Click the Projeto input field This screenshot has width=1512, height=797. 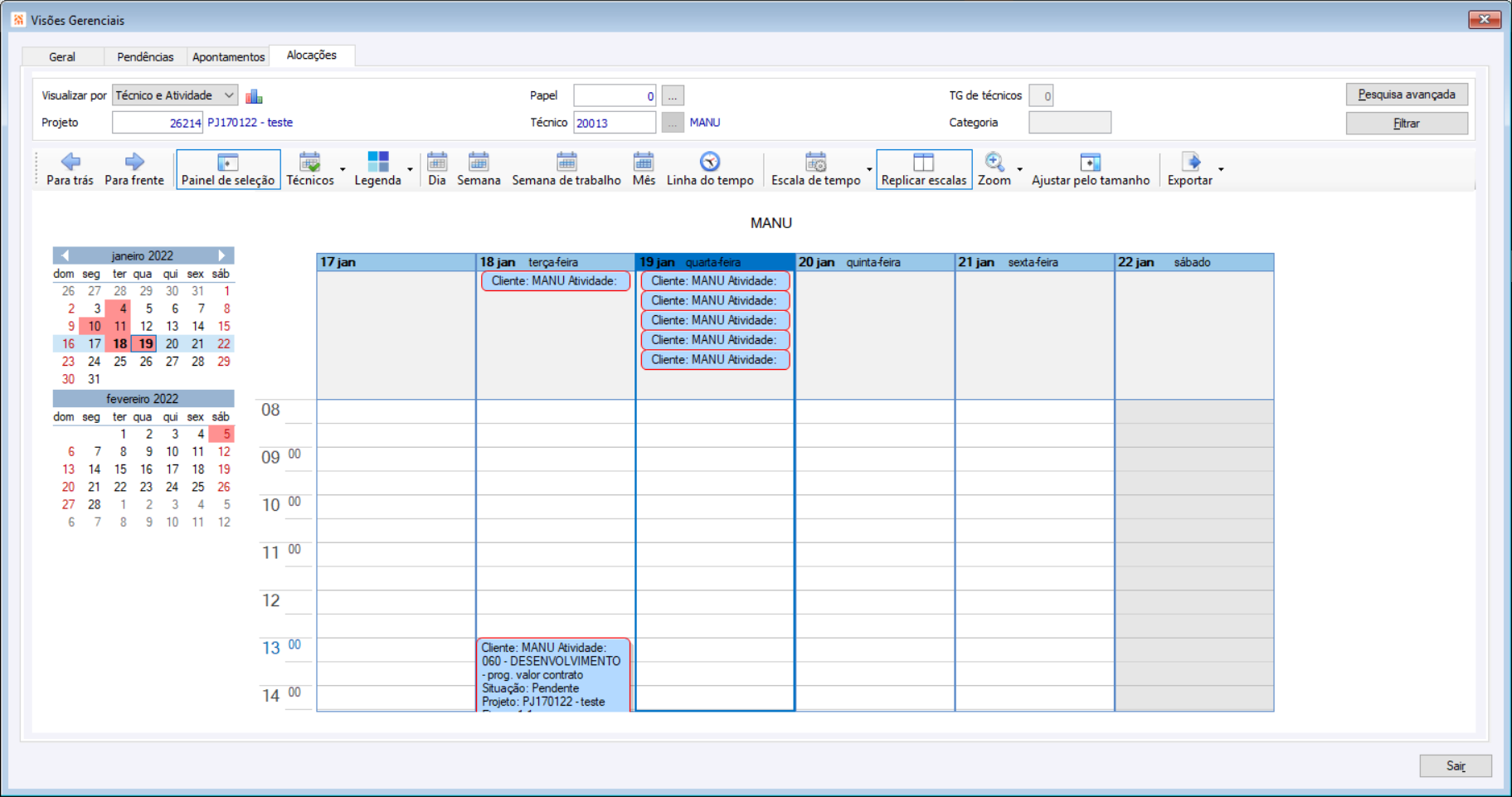coord(158,123)
